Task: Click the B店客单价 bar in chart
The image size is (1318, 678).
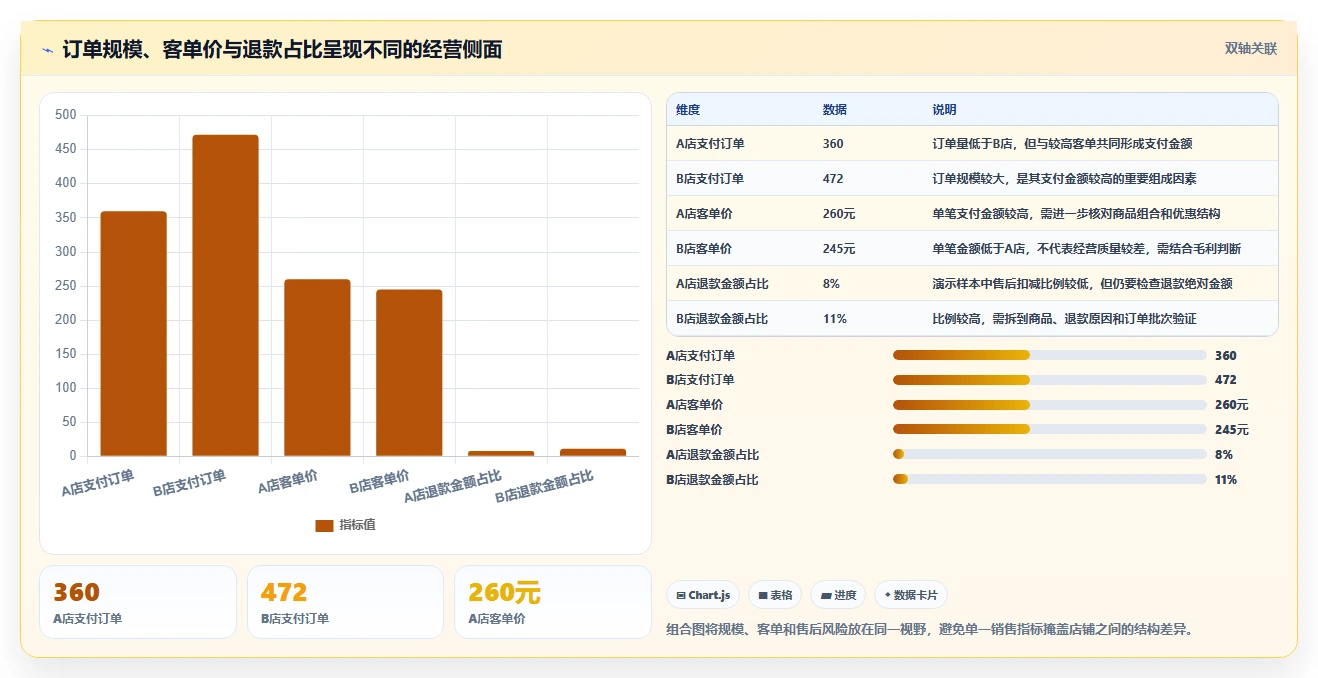Action: [x=409, y=373]
